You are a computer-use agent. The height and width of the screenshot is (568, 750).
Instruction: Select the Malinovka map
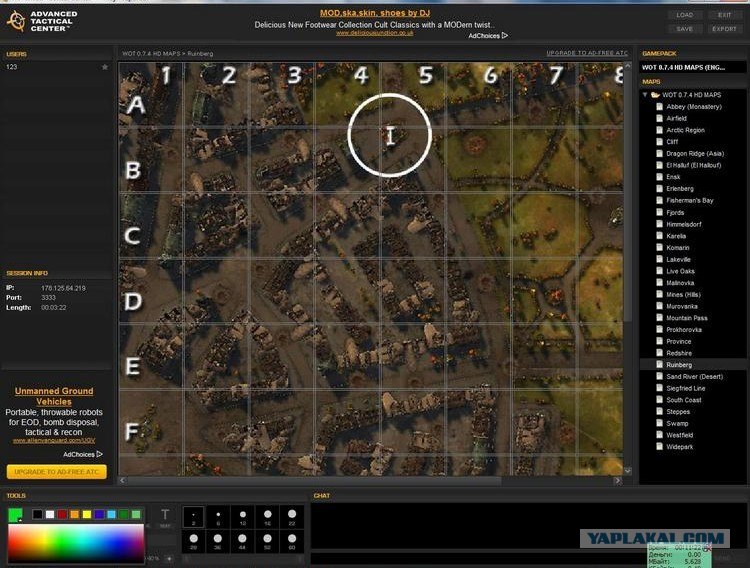pos(680,283)
